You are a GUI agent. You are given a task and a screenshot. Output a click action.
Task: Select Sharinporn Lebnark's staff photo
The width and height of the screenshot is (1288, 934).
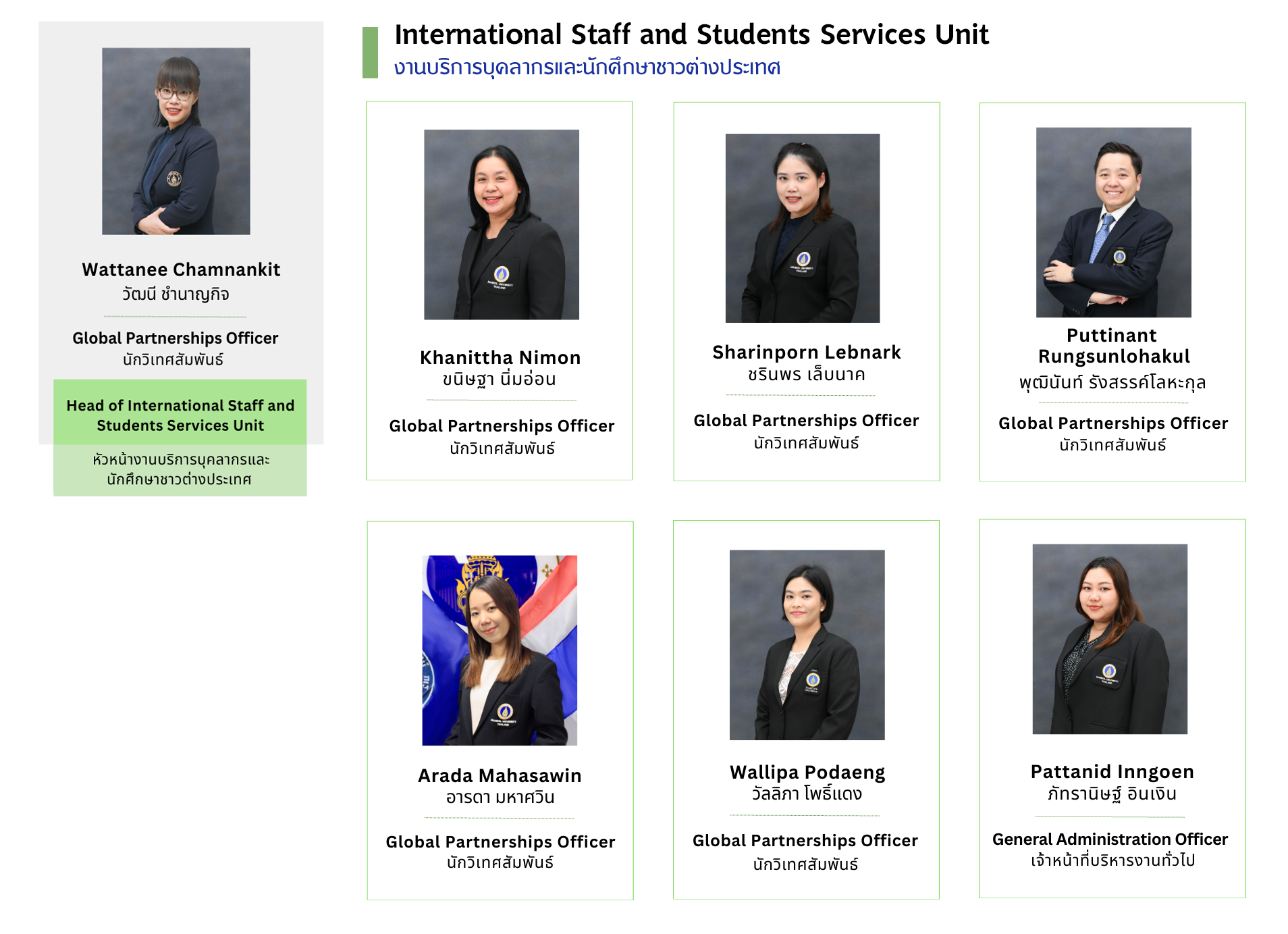802,228
